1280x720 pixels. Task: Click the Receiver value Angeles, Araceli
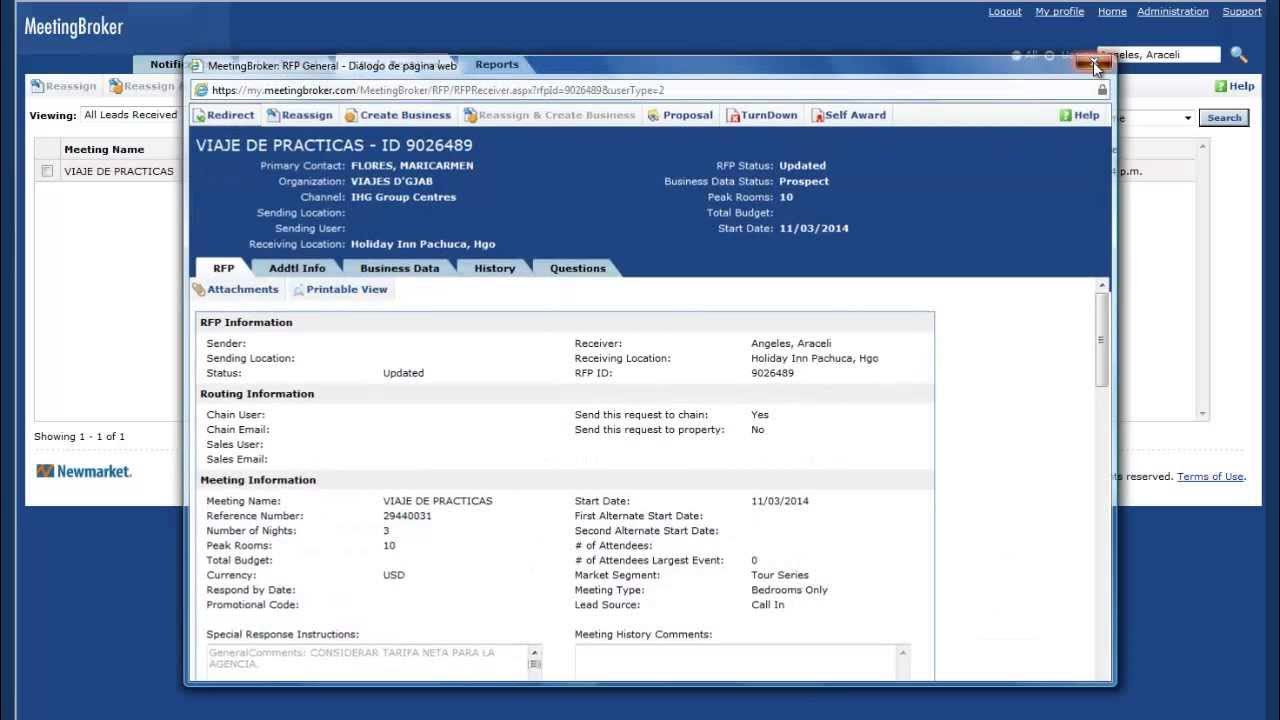[x=791, y=343]
